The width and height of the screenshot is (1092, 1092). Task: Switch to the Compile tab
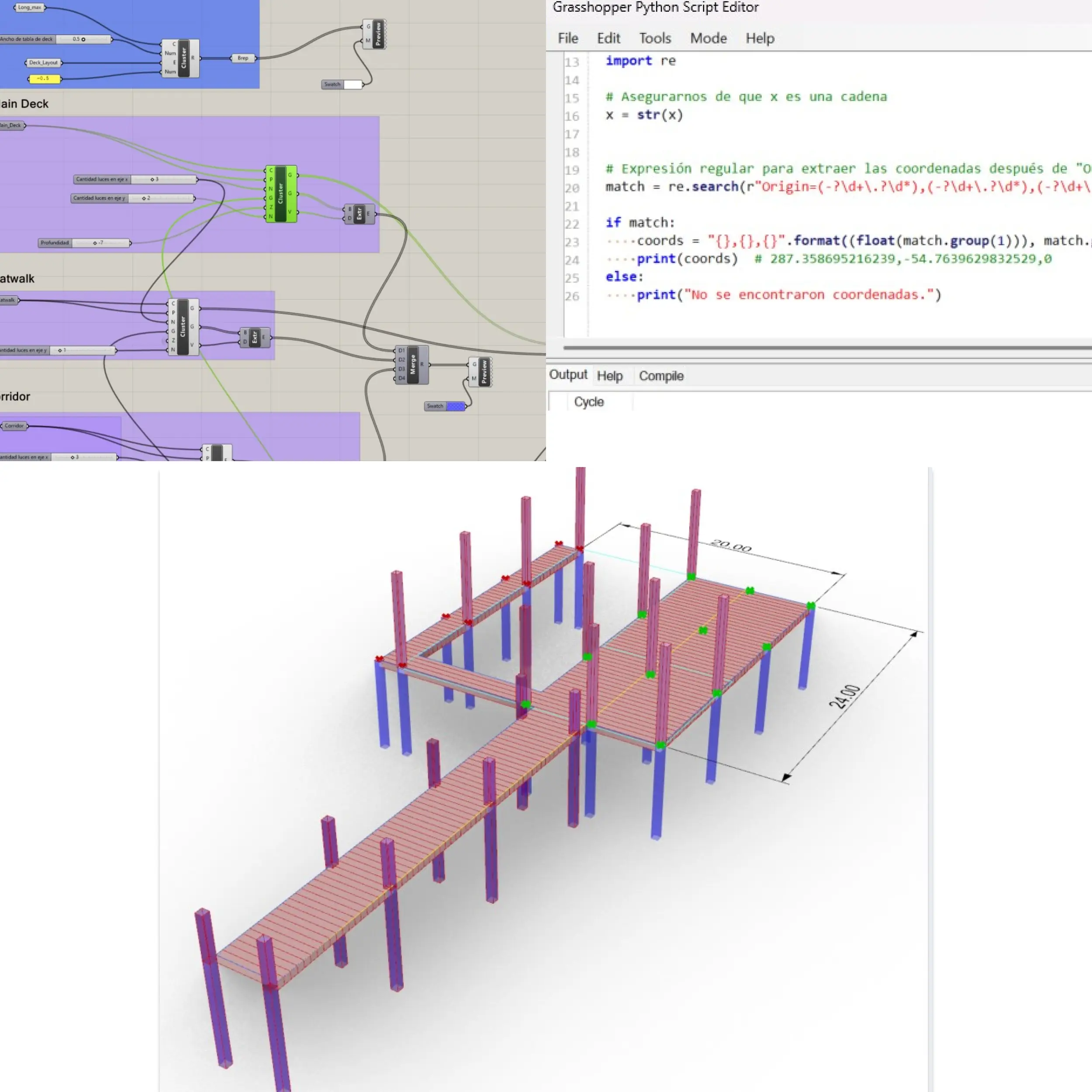pyautogui.click(x=661, y=376)
